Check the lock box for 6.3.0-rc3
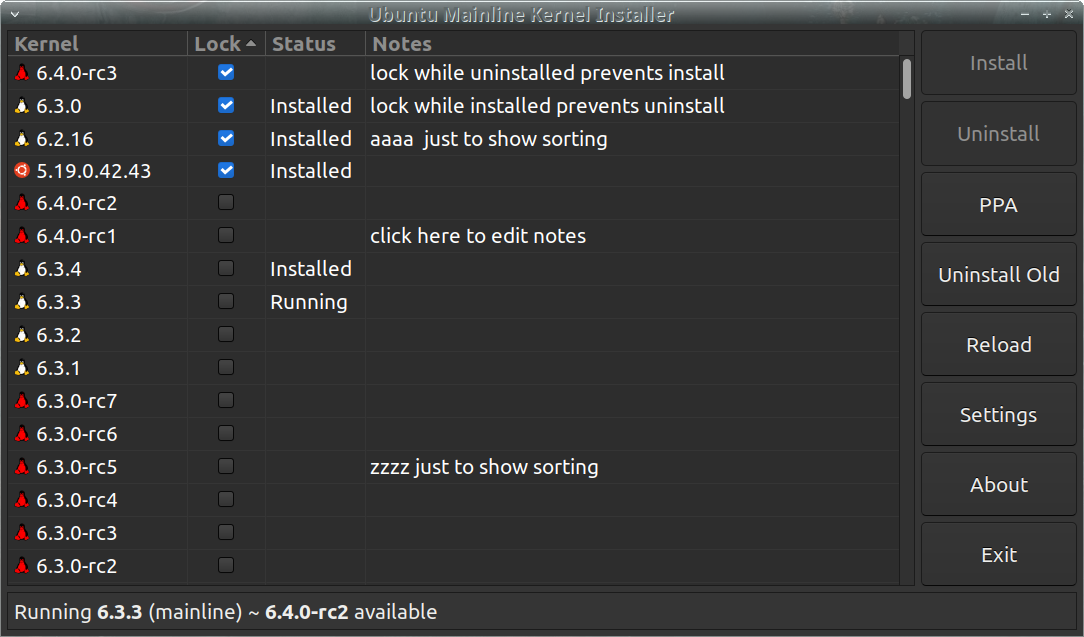The image size is (1084, 637). pos(226,532)
